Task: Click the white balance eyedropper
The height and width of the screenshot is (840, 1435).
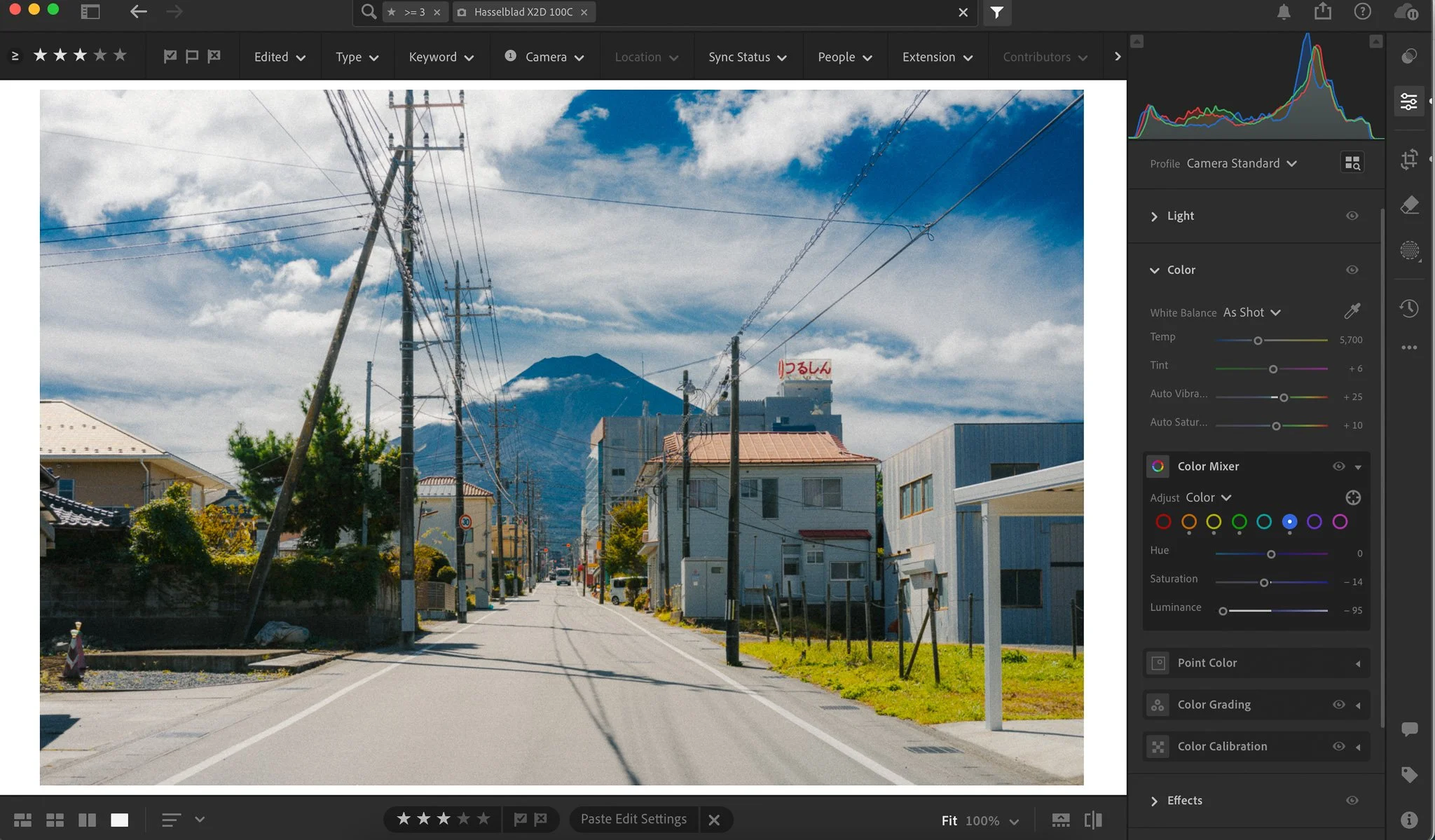Action: pyautogui.click(x=1352, y=311)
